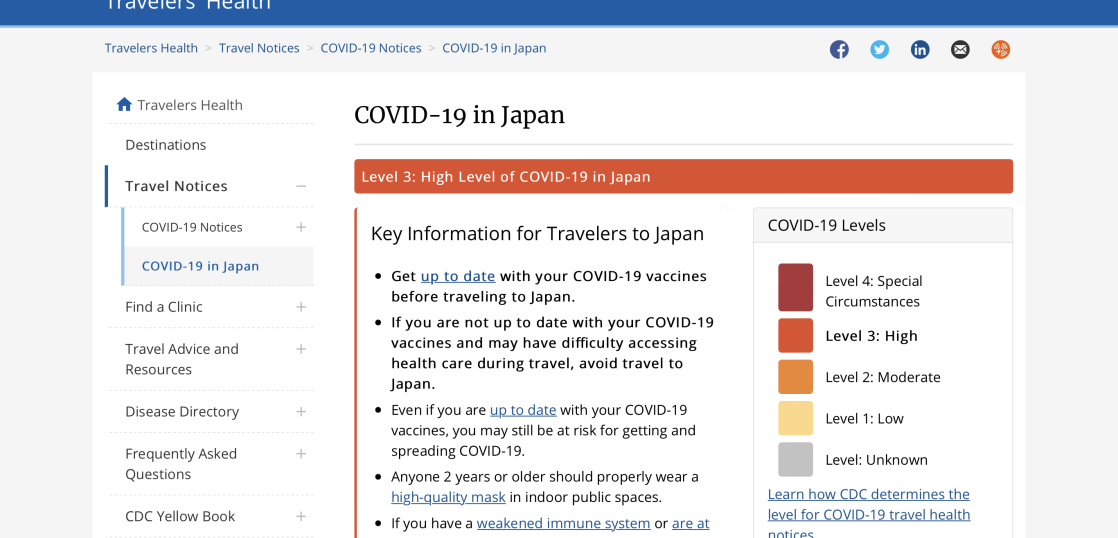Image resolution: width=1118 pixels, height=538 pixels.
Task: Open Destinations in the sidebar
Action: 166,145
